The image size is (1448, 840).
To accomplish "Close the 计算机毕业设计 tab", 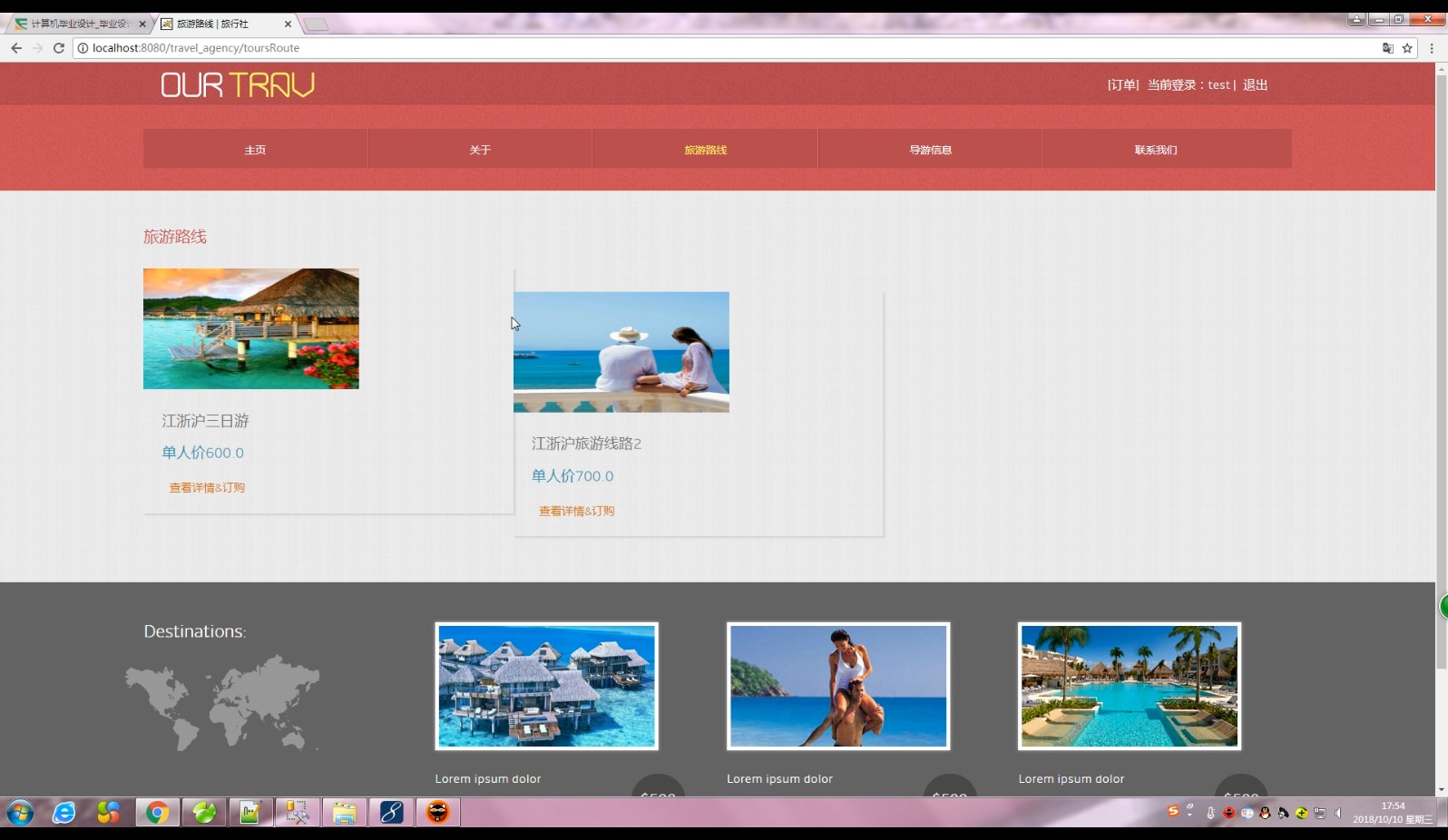I will click(x=142, y=24).
